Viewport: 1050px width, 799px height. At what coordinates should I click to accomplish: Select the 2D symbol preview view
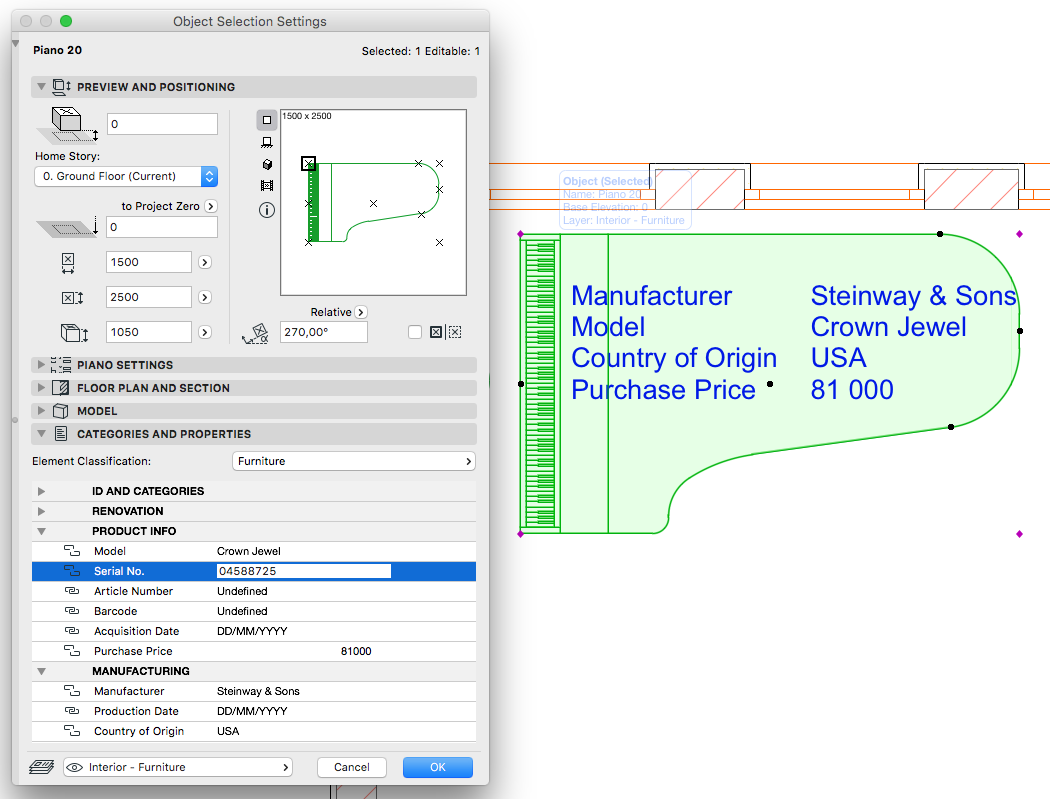pyautogui.click(x=265, y=119)
